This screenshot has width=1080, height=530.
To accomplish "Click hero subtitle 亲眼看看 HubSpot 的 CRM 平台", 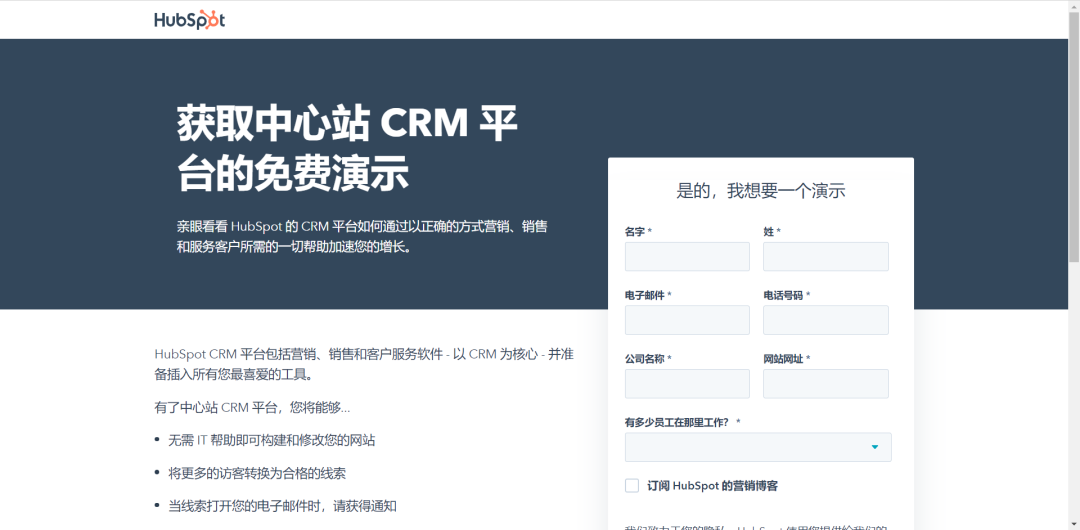I will 362,236.
